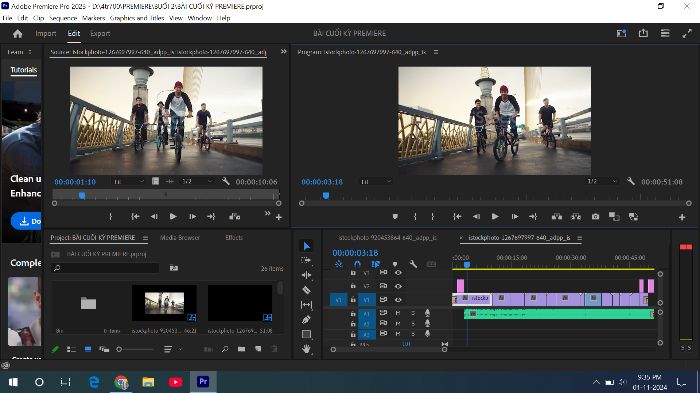This screenshot has height=393, width=700.
Task: Switch to the Import tab
Action: [x=46, y=33]
